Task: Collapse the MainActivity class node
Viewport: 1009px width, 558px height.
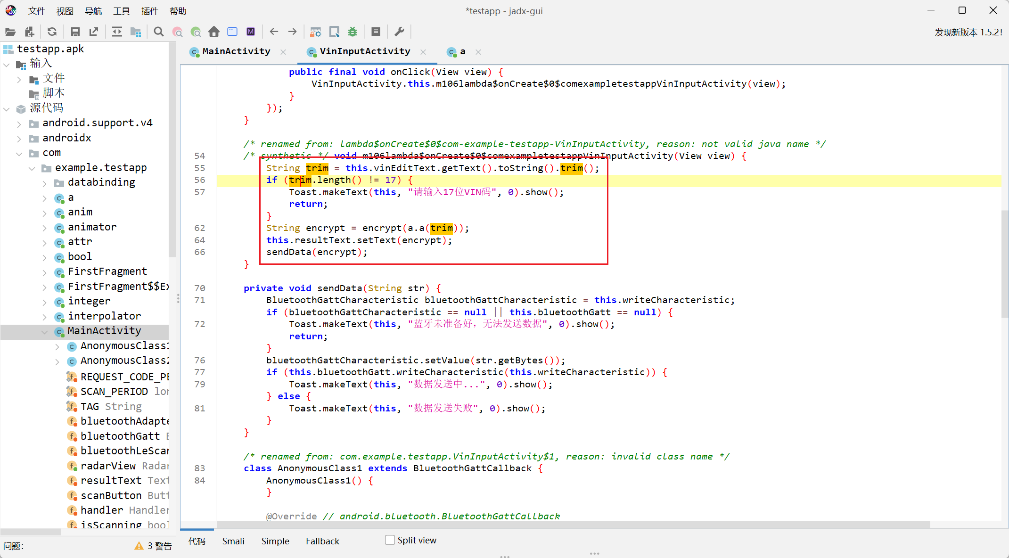Action: pos(45,331)
